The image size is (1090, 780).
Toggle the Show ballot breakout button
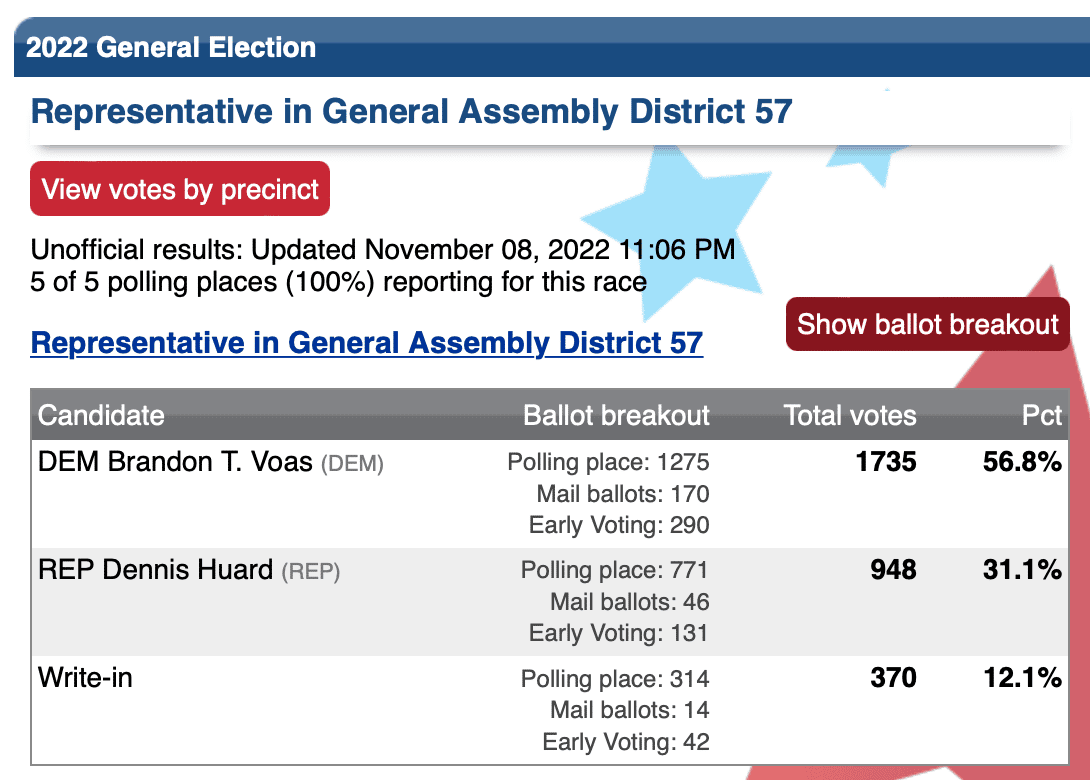(927, 324)
